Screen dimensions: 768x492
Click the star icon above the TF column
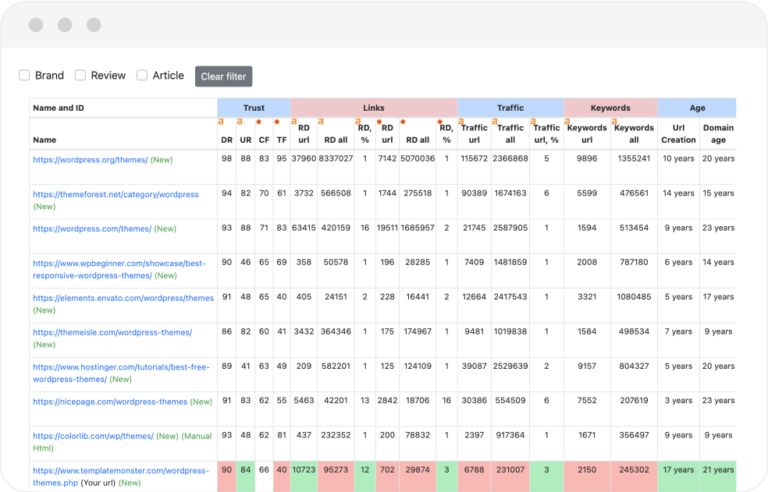pos(277,122)
